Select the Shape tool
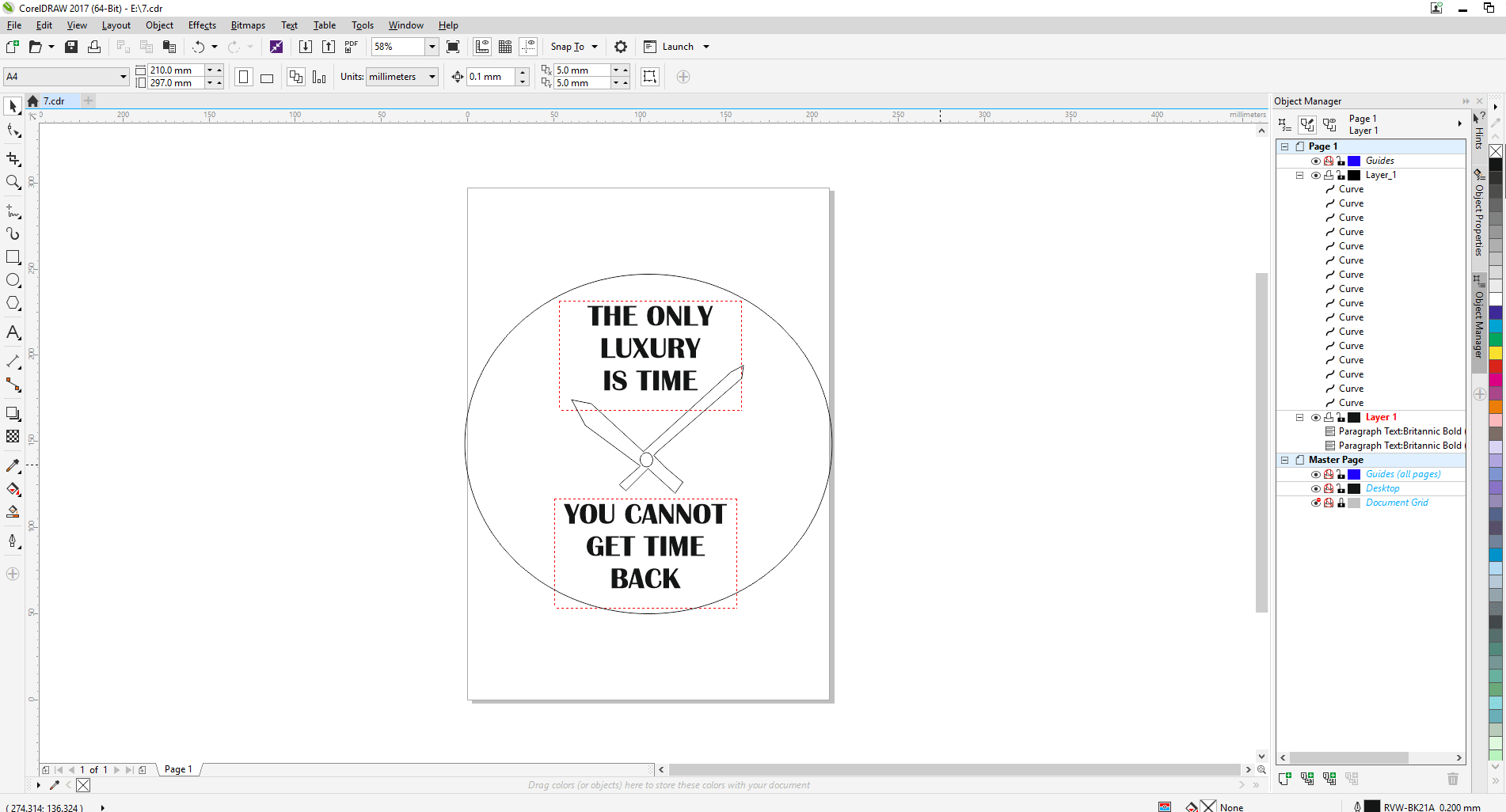This screenshot has width=1506, height=812. pyautogui.click(x=13, y=131)
